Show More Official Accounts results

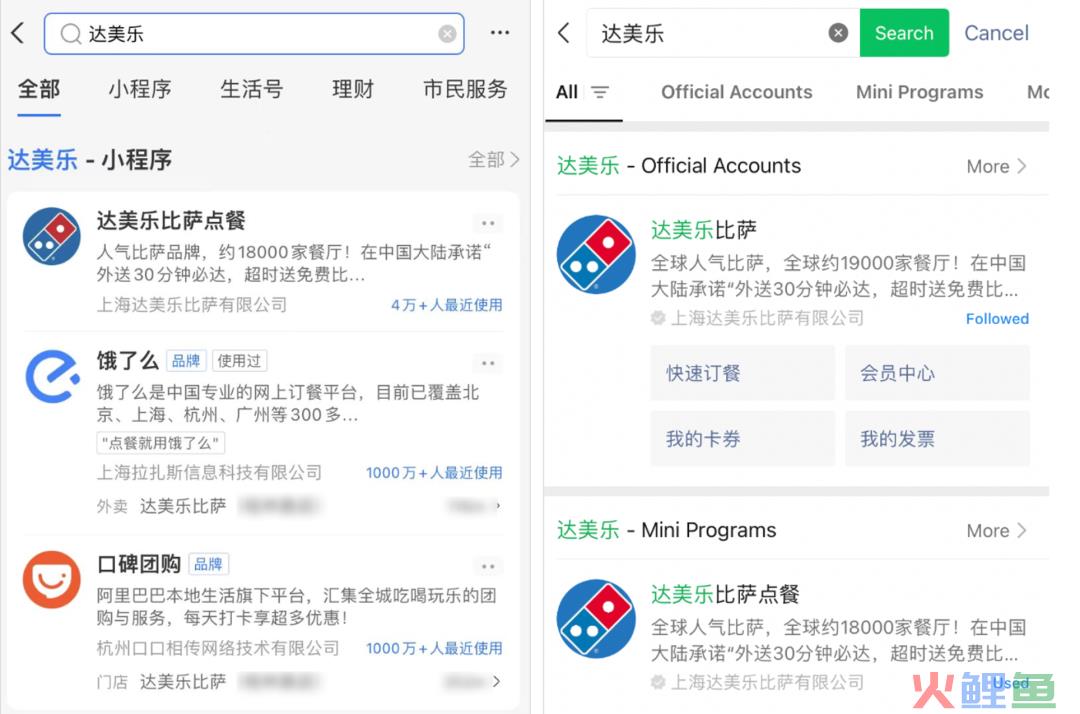click(996, 167)
